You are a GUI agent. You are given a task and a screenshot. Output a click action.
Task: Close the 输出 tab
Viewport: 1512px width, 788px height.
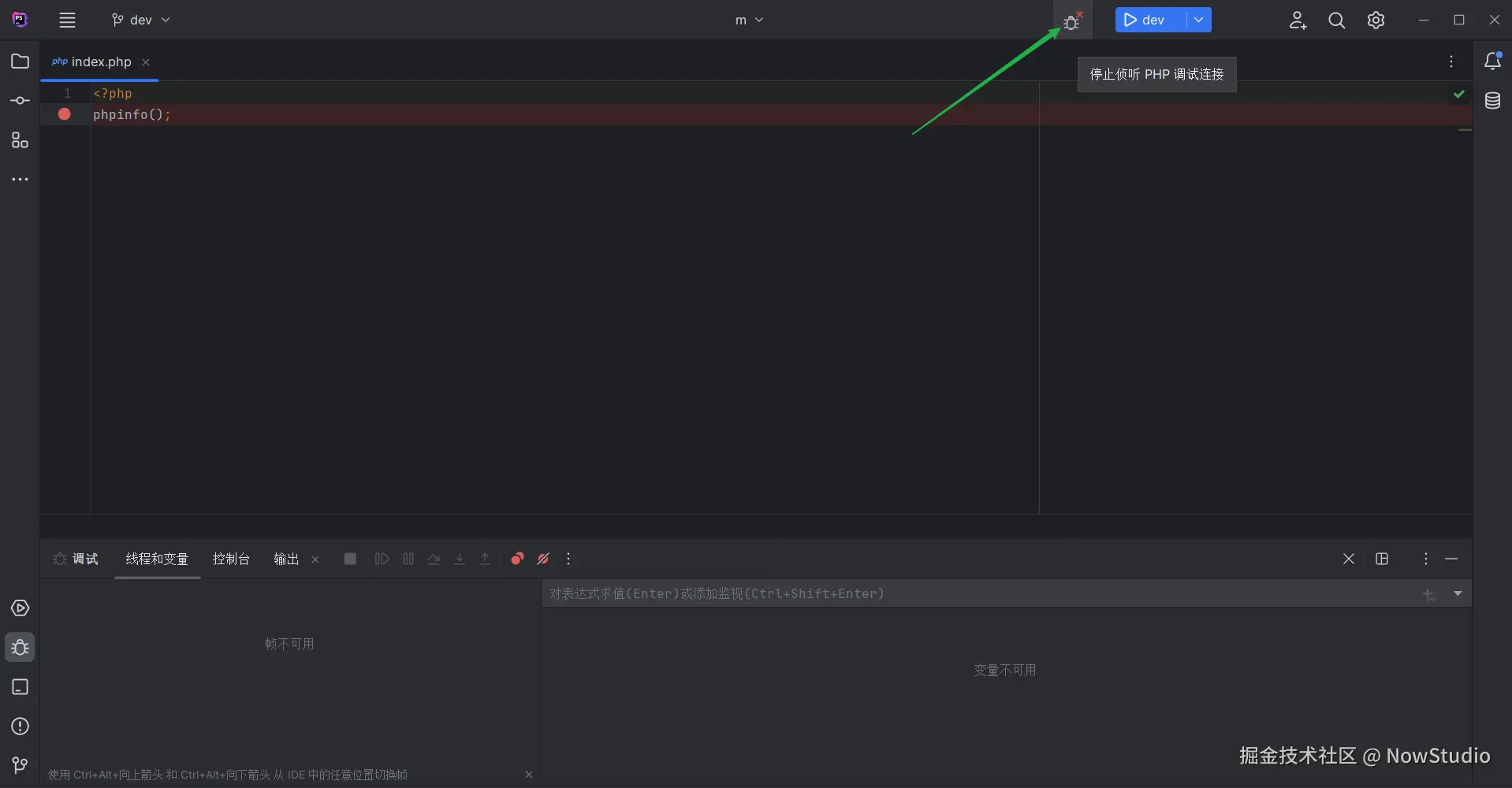click(x=315, y=559)
